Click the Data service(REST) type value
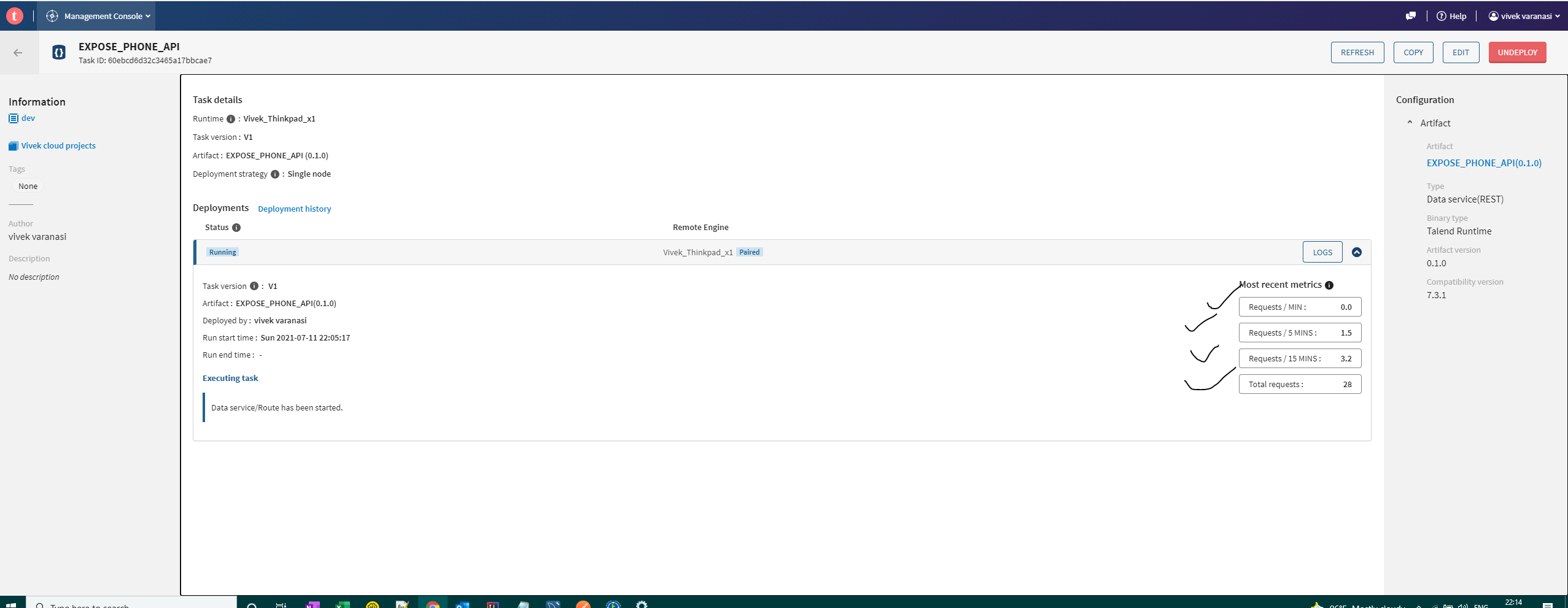The width and height of the screenshot is (1568, 608). click(1465, 199)
